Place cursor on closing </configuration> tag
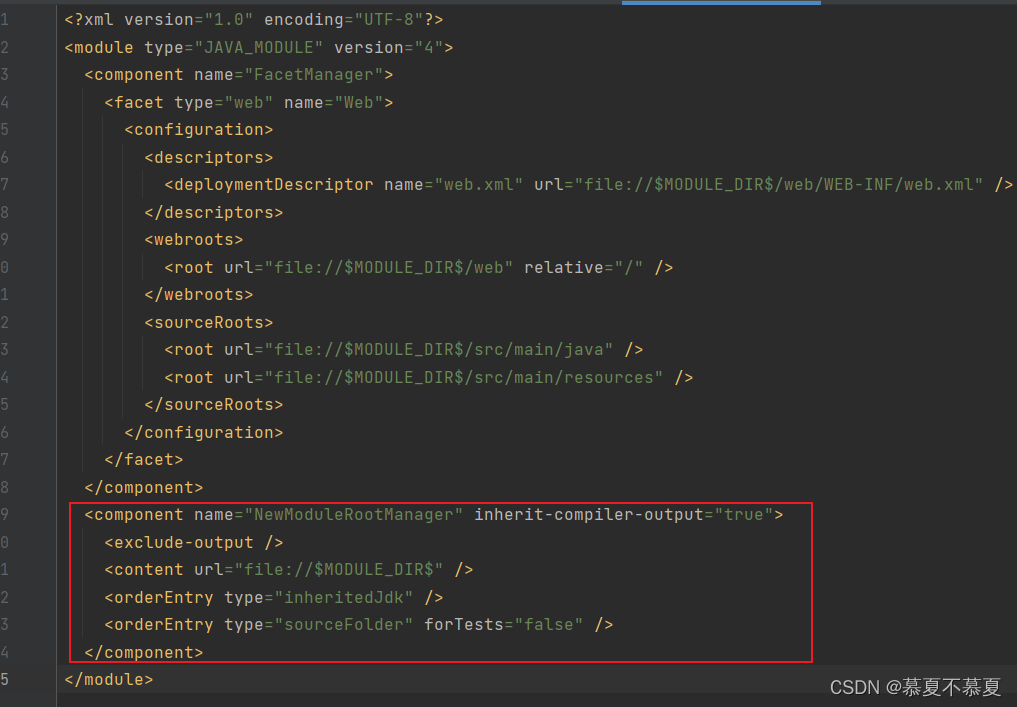This screenshot has width=1017, height=707. 204,433
